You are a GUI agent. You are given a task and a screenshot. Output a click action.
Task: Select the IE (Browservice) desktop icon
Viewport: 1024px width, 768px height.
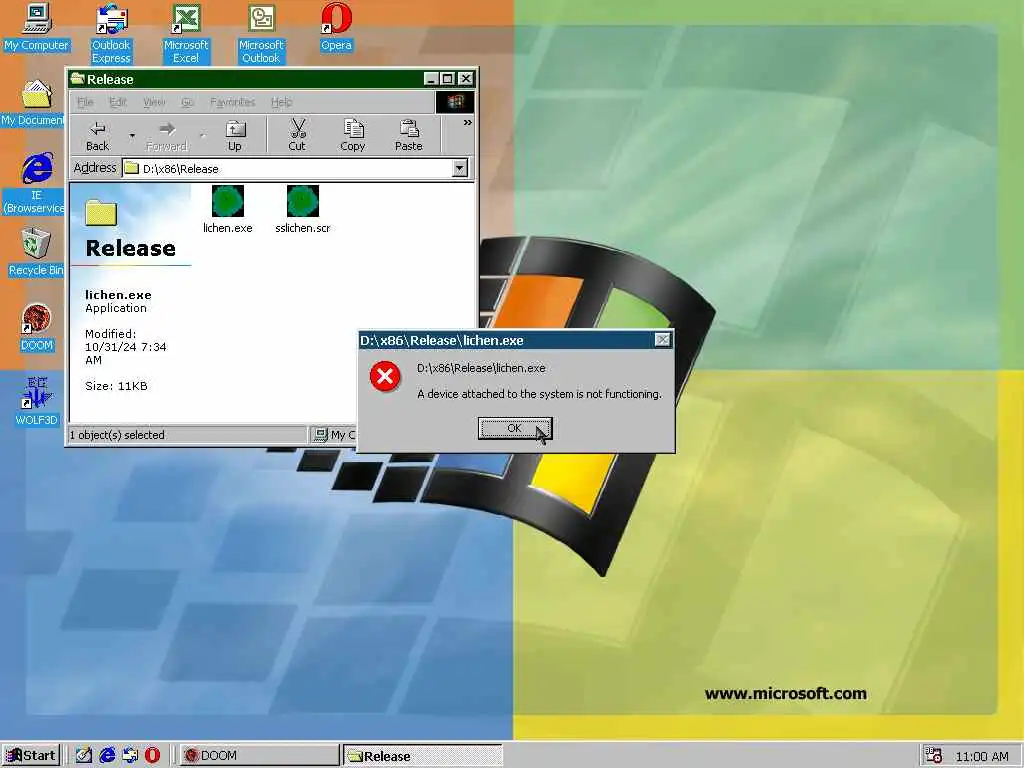(34, 183)
